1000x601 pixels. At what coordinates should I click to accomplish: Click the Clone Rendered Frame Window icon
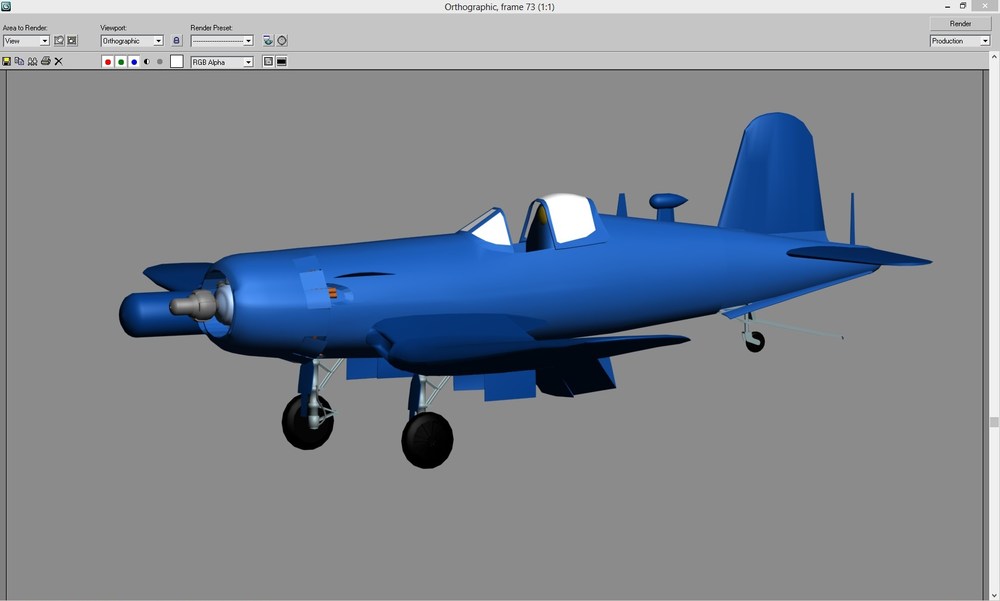(x=33, y=61)
